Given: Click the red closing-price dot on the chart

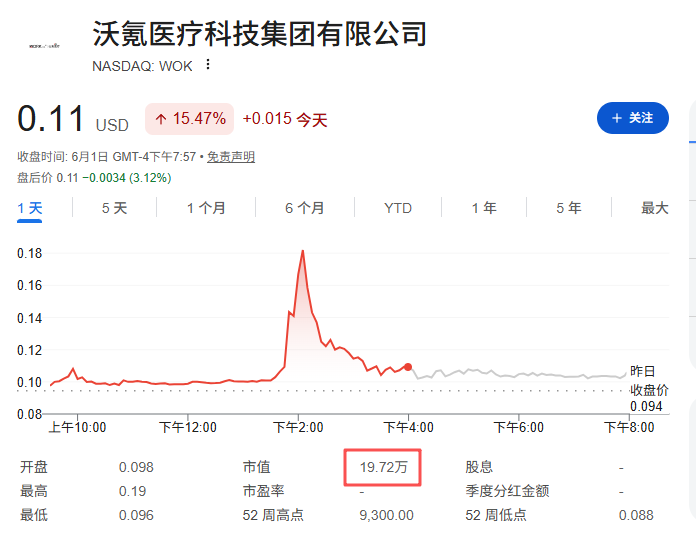Looking at the screenshot, I should click(408, 367).
